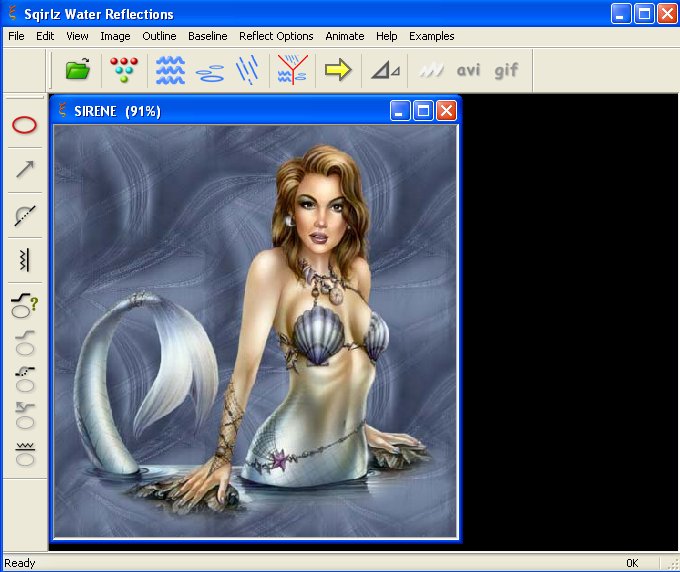The width and height of the screenshot is (680, 572).
Task: Open the Image menu
Action: (x=115, y=36)
